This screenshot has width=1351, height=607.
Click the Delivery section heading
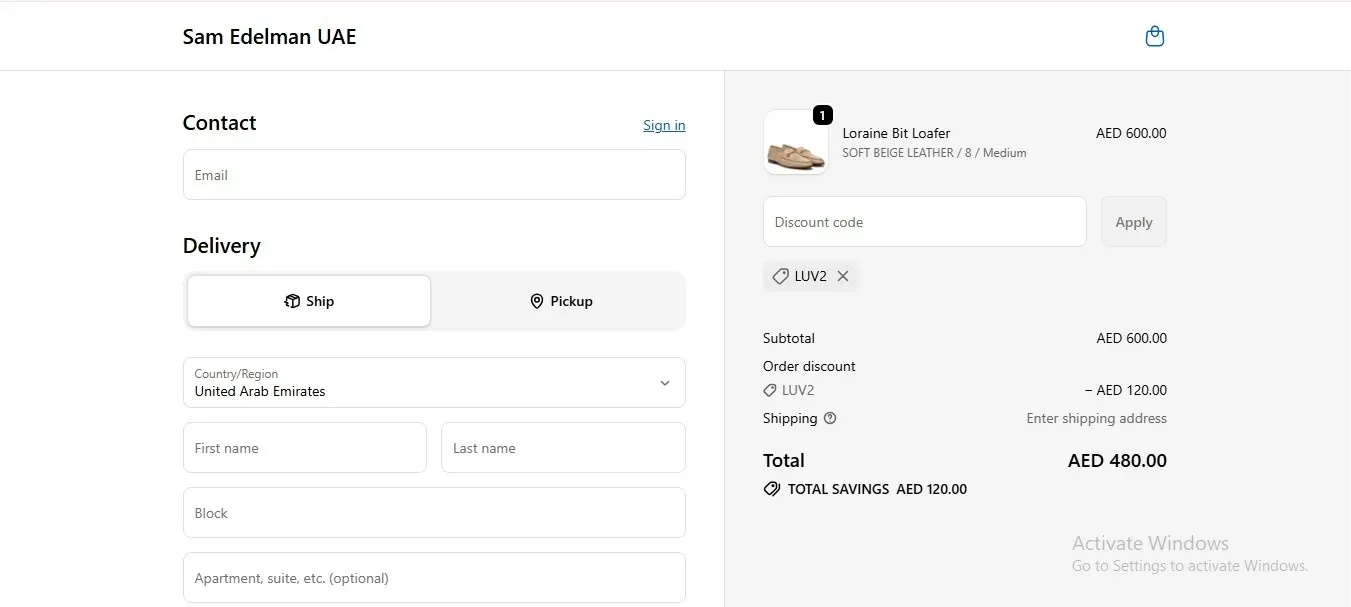tap(221, 246)
